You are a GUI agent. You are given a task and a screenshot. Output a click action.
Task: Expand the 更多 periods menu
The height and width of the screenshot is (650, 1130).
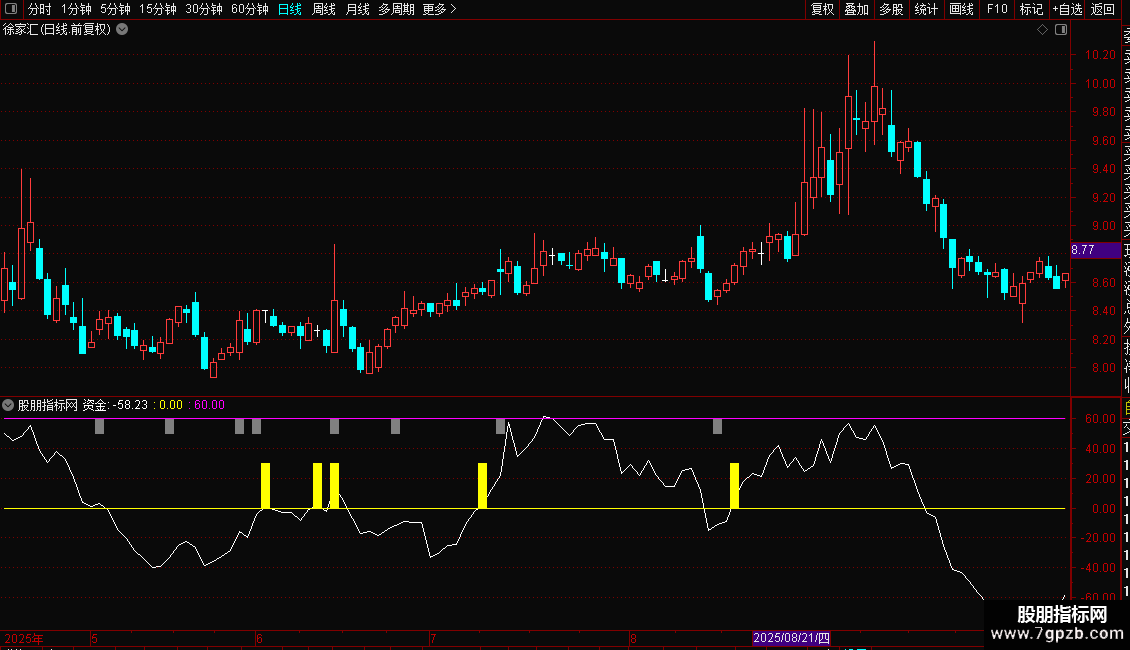(440, 9)
